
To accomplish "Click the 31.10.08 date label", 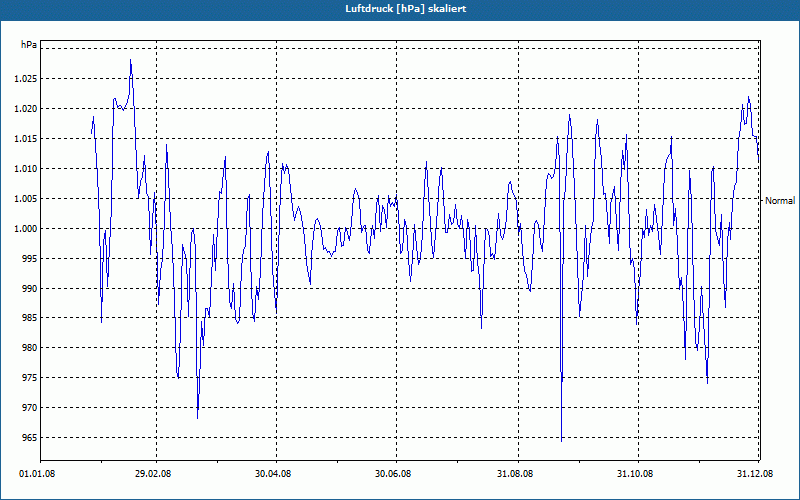I will 635,474.
